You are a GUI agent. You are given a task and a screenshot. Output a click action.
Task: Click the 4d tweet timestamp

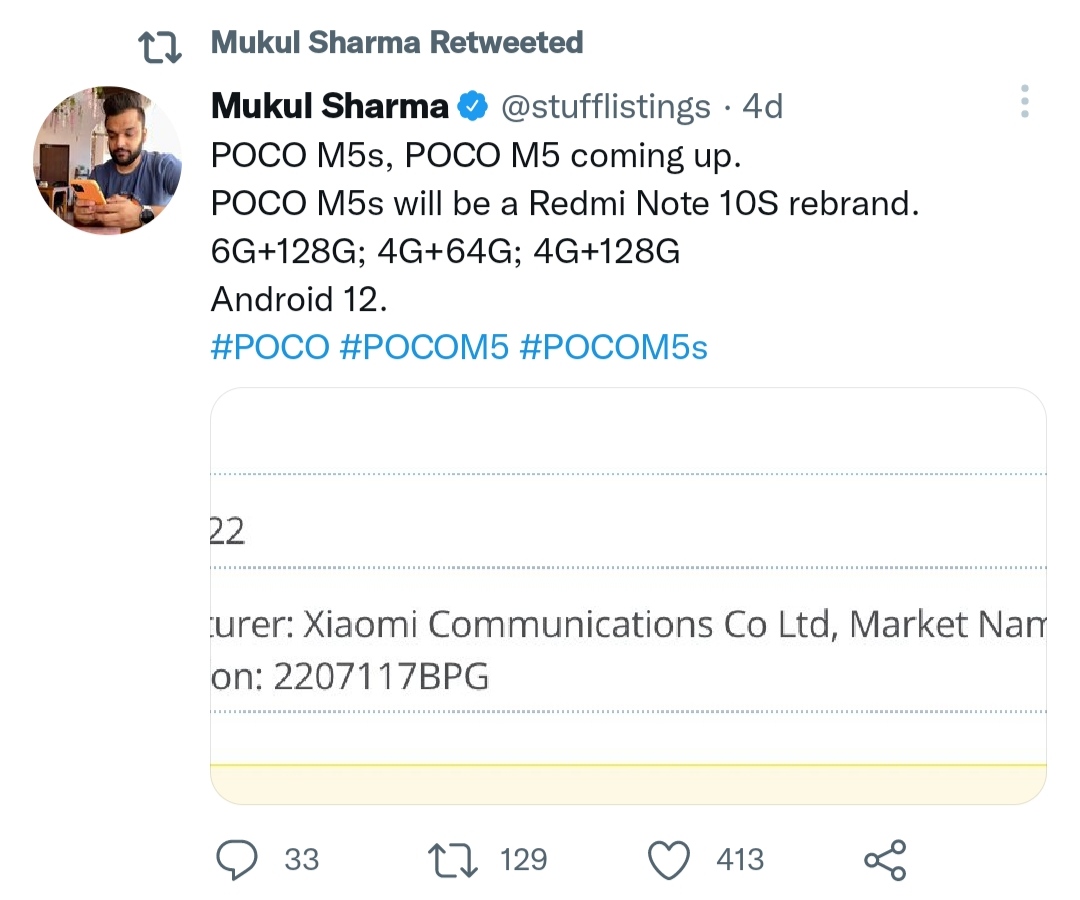[763, 107]
